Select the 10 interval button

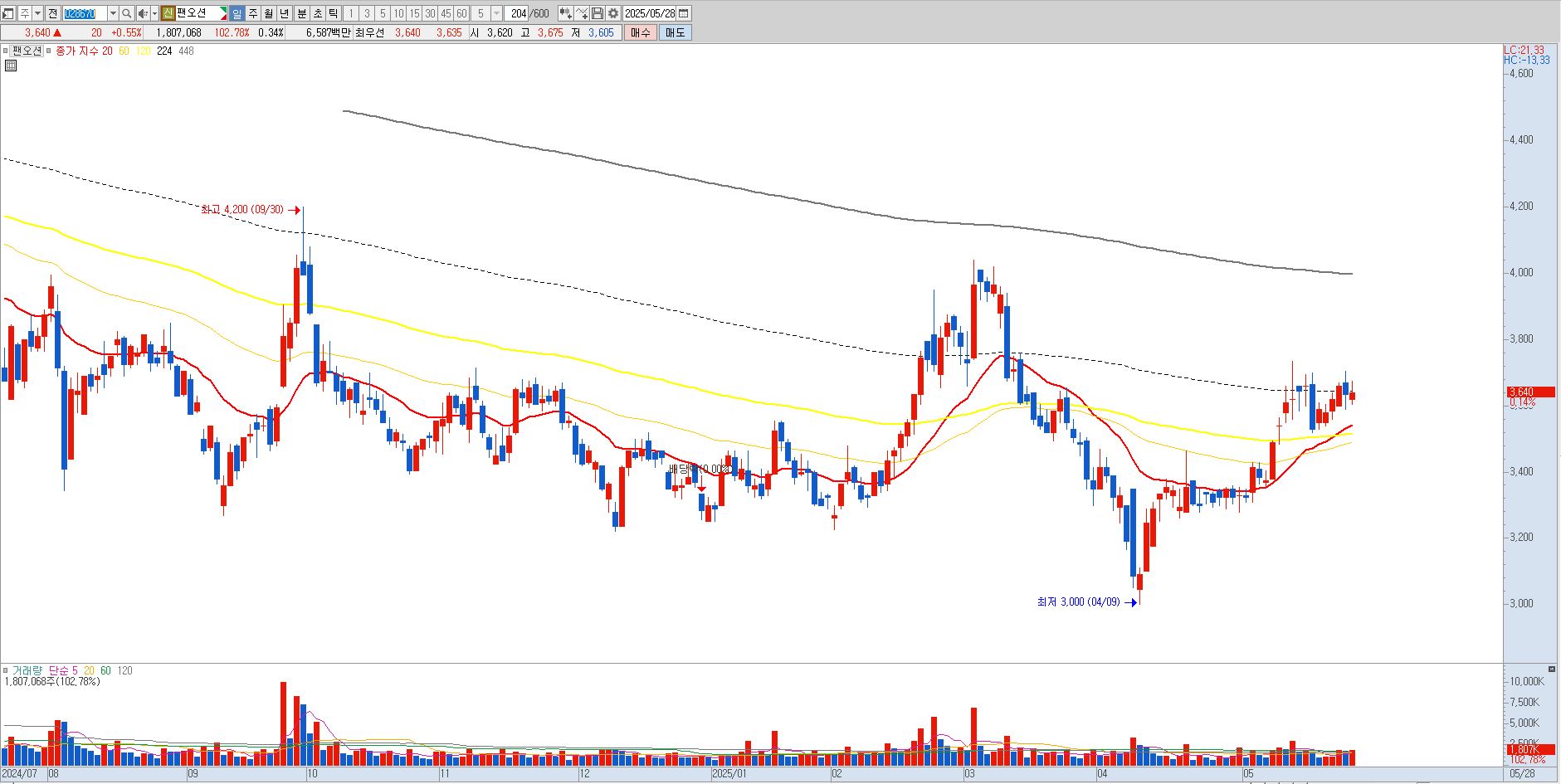[398, 13]
